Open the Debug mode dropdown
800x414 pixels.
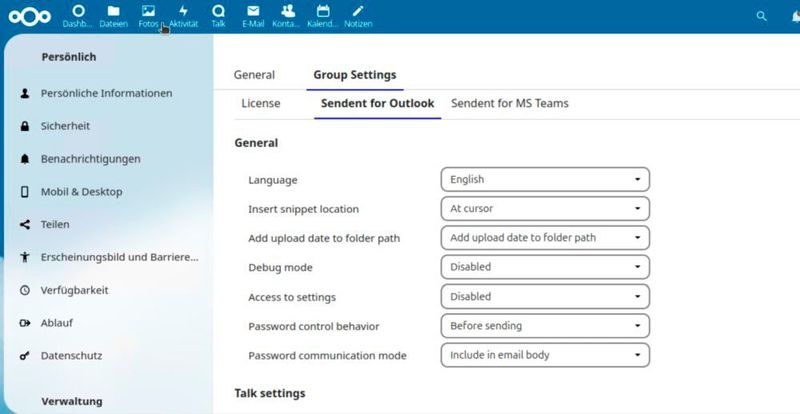pyautogui.click(x=545, y=267)
